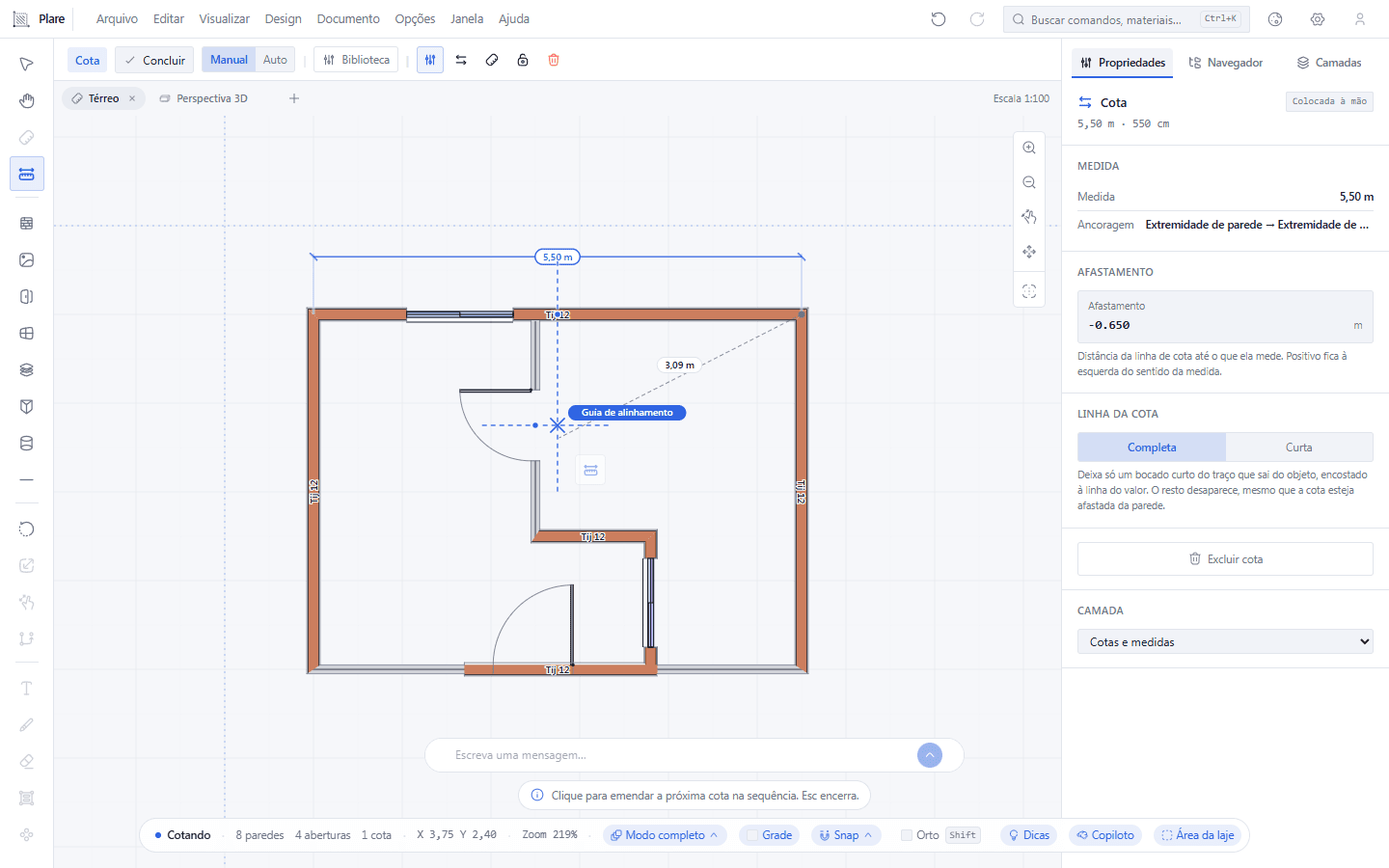
Task: Click the swap direction arrows in toolbar
Action: point(461,60)
